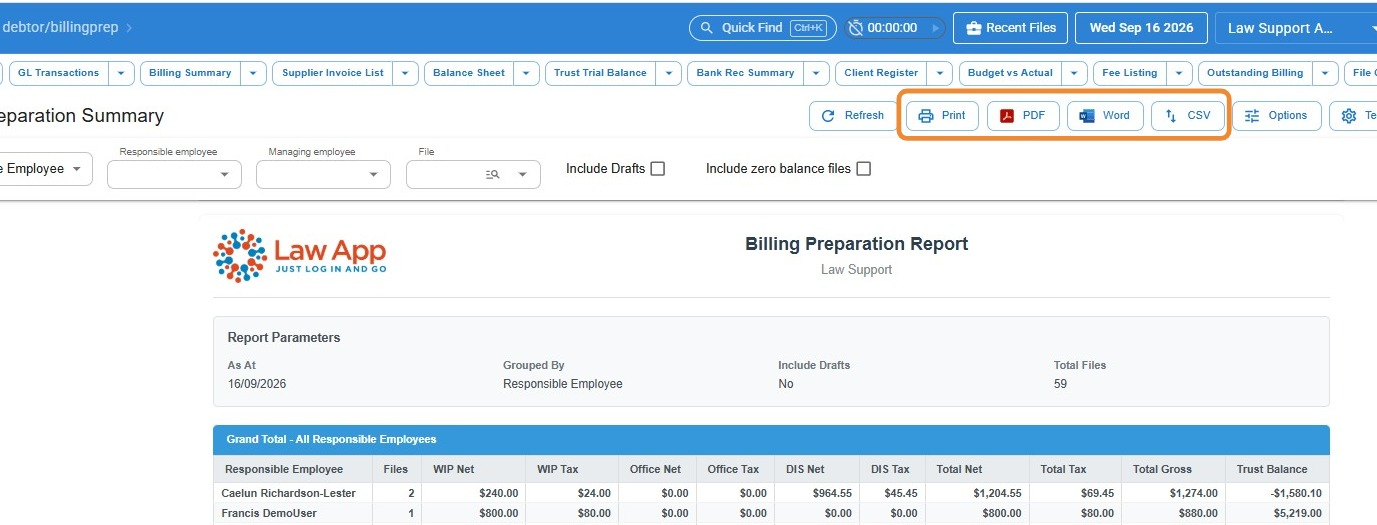This screenshot has height=525, width=1377.
Task: Open the Balance Sheet report tab
Action: click(x=469, y=73)
